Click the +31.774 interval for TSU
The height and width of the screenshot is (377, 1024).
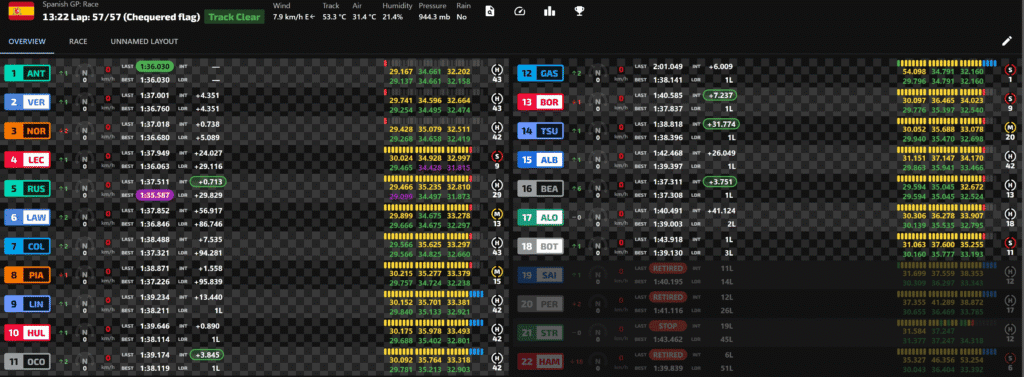[722, 123]
